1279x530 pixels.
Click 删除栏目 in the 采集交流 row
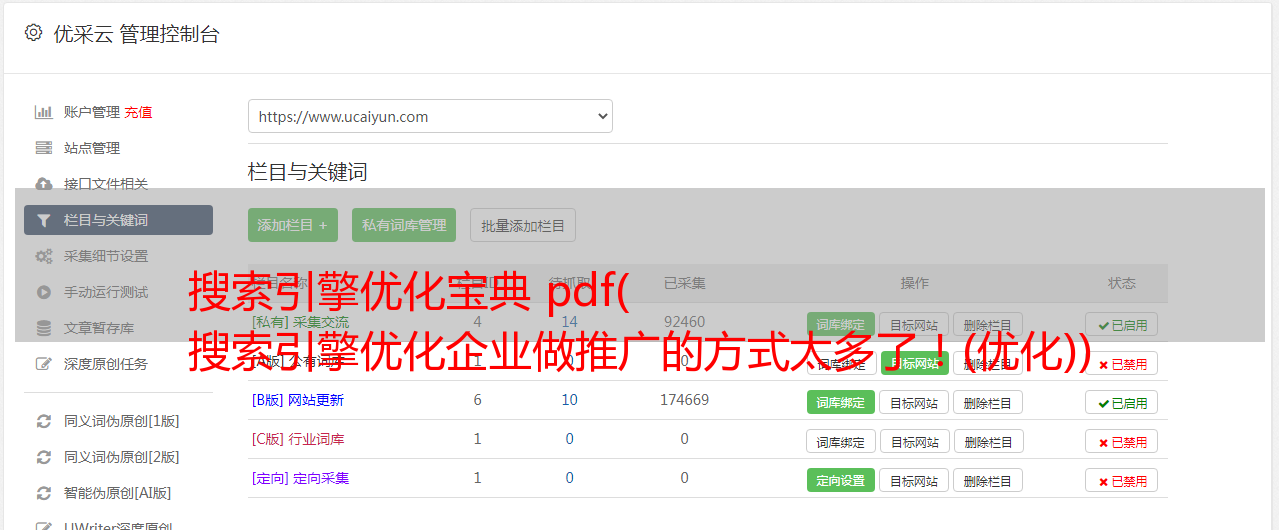[x=988, y=325]
